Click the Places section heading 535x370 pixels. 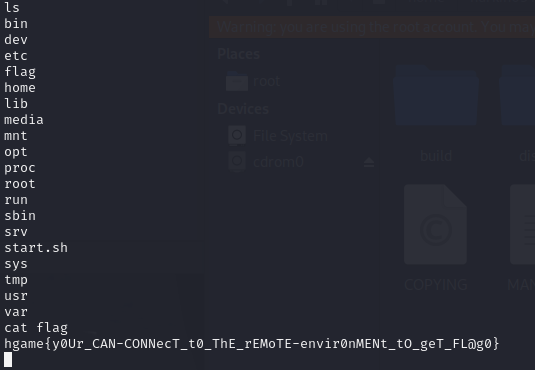[238, 54]
